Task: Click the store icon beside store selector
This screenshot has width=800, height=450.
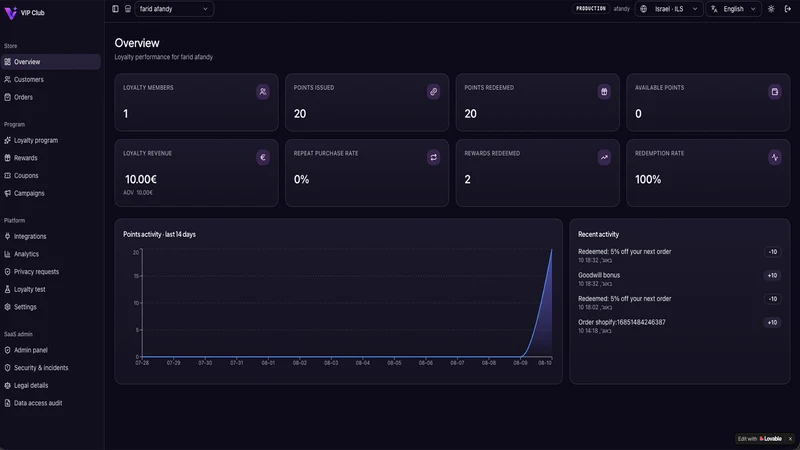Action: 128,9
